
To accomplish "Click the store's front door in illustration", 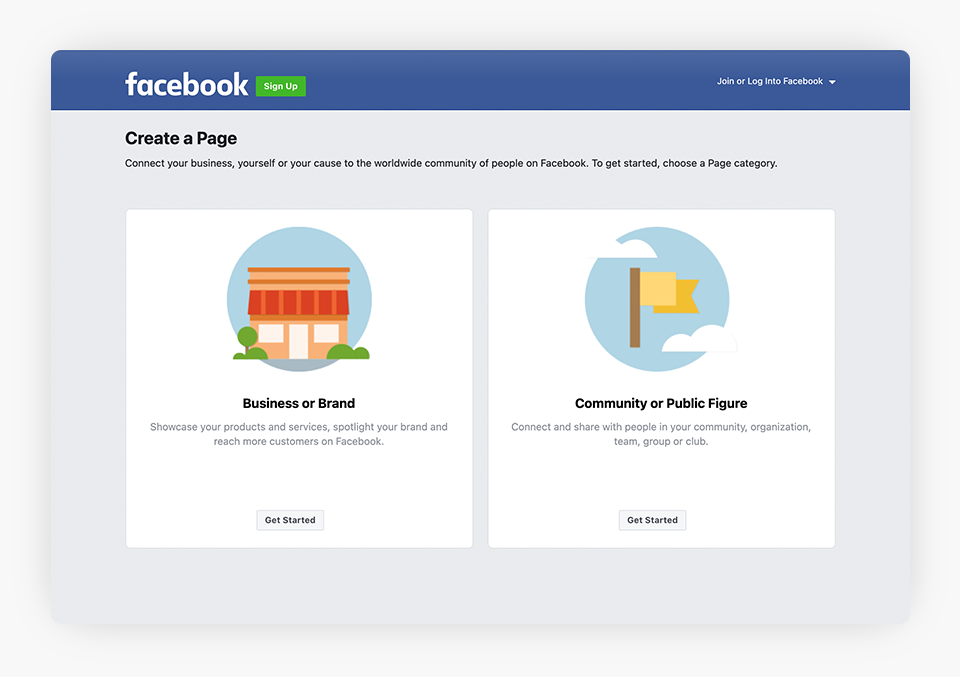I will pyautogui.click(x=298, y=341).
